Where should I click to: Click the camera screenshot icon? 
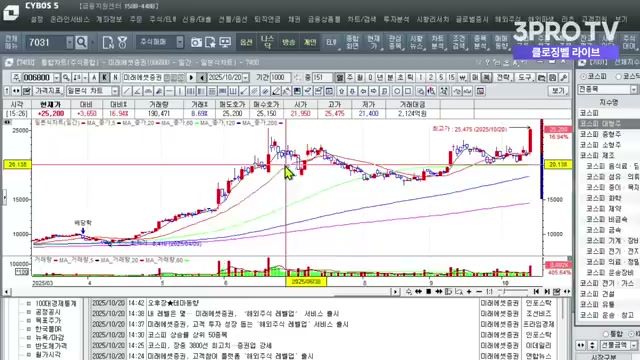(x=196, y=42)
